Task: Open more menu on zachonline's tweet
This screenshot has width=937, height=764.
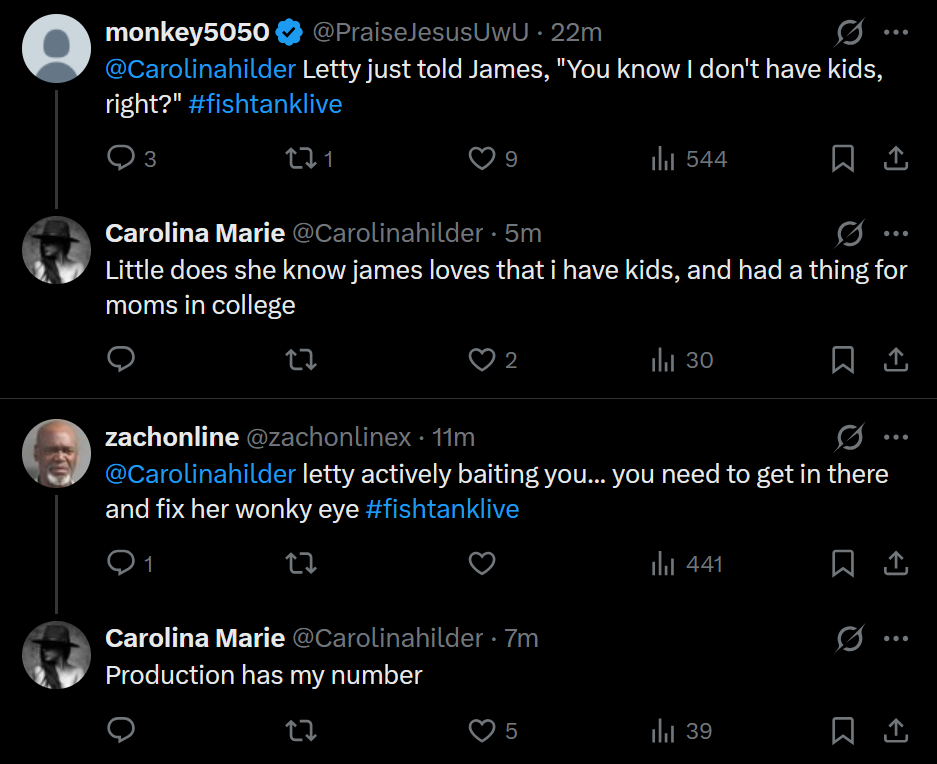Action: tap(896, 437)
